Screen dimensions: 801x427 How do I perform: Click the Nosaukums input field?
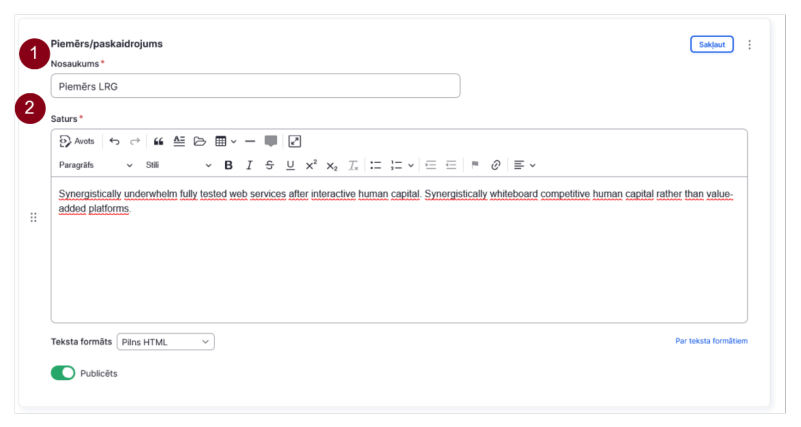(x=255, y=86)
